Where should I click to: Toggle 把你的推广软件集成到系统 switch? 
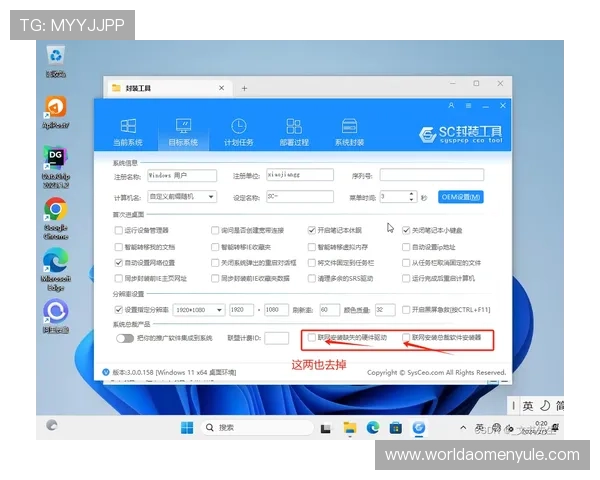click(x=125, y=338)
